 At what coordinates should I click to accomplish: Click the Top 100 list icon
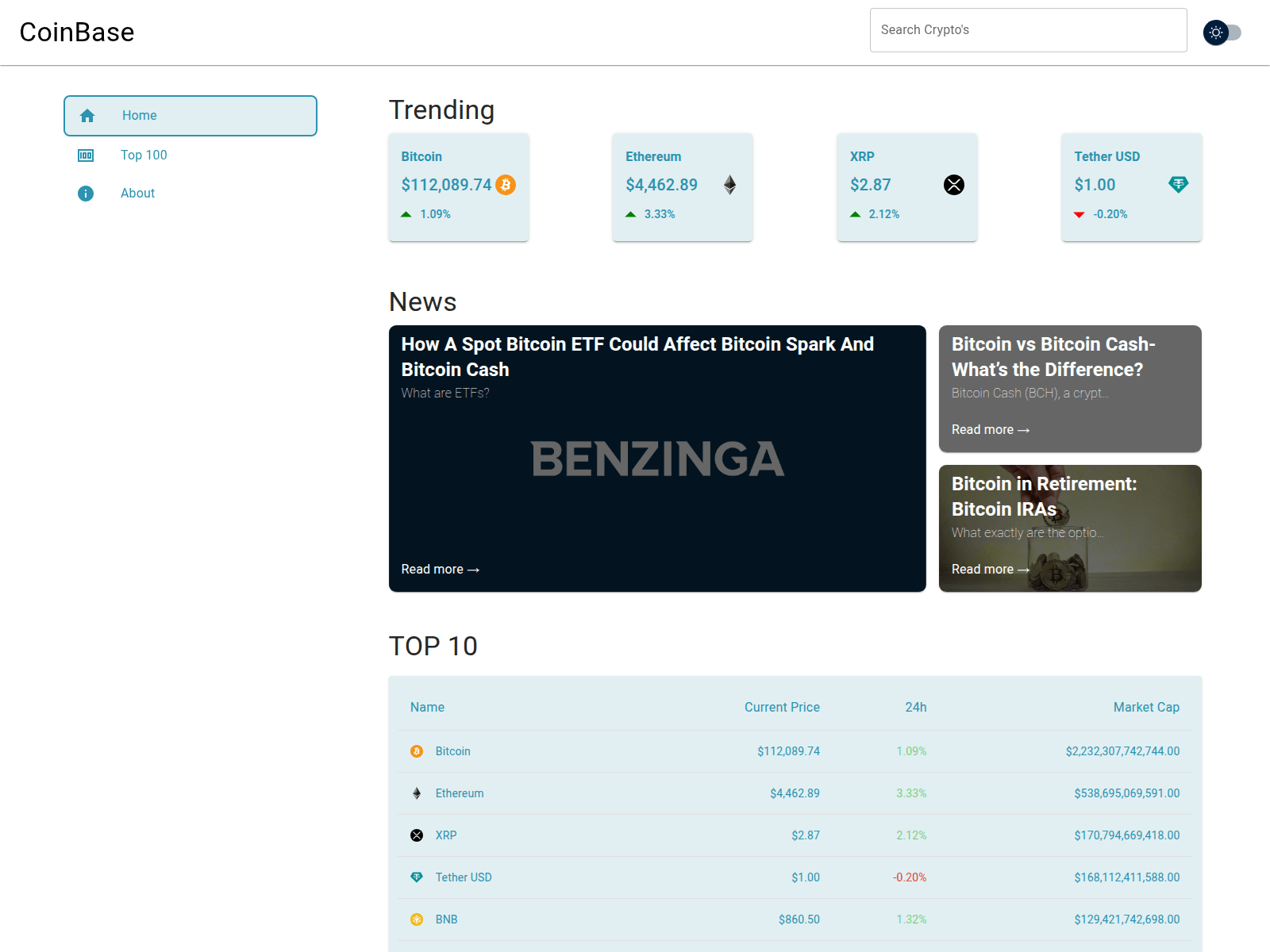[86, 155]
